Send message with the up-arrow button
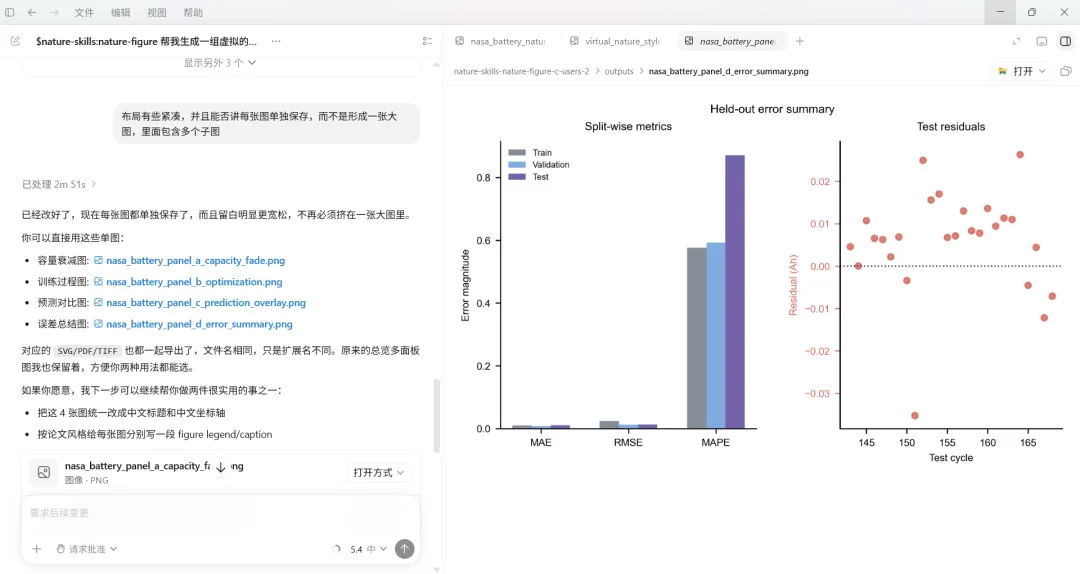This screenshot has width=1080, height=574. point(404,549)
